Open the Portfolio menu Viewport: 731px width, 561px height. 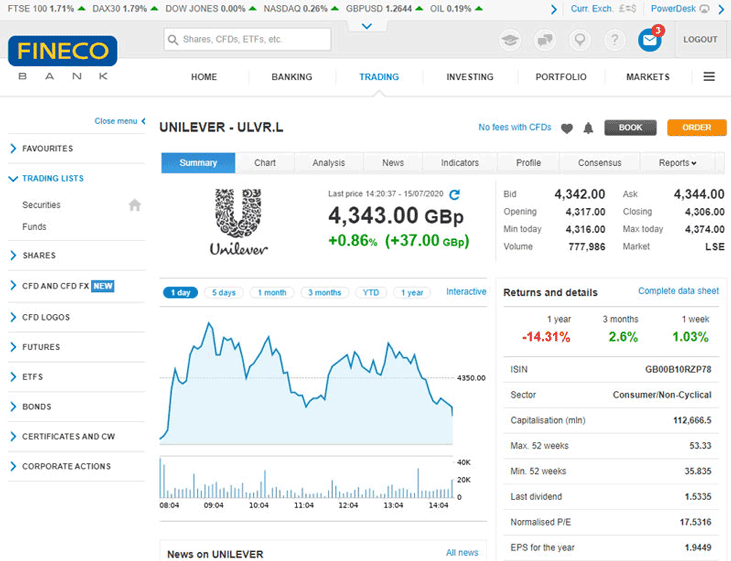tap(561, 77)
